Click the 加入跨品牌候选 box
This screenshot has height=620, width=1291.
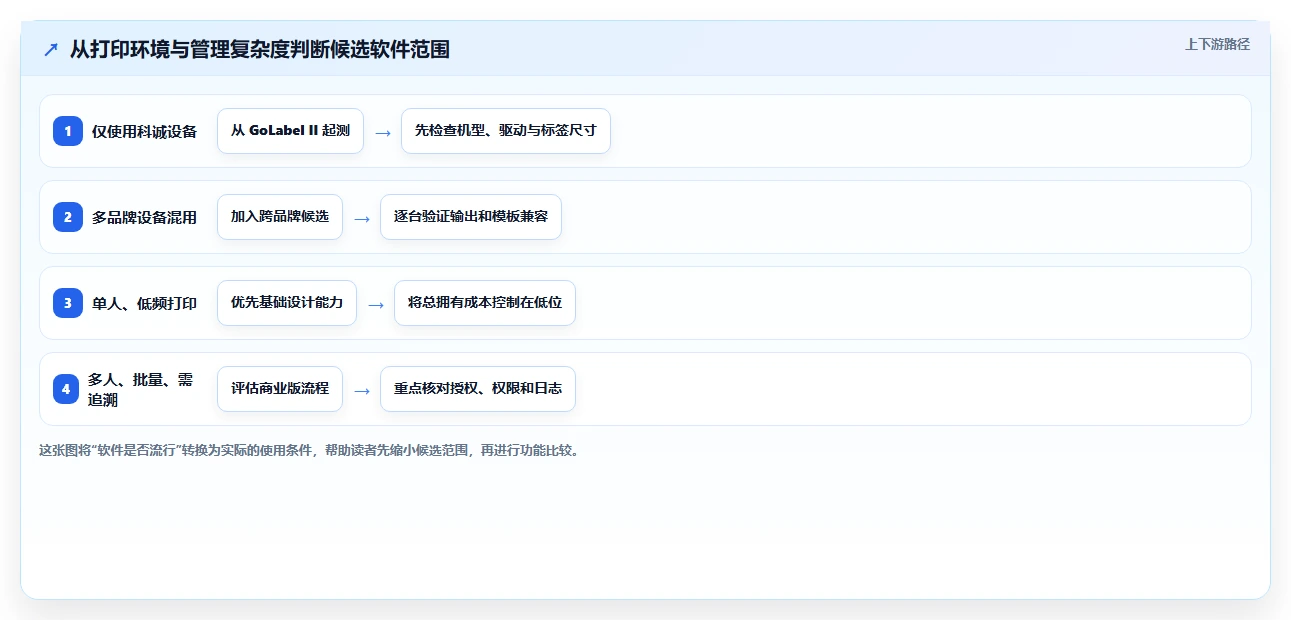tap(280, 217)
